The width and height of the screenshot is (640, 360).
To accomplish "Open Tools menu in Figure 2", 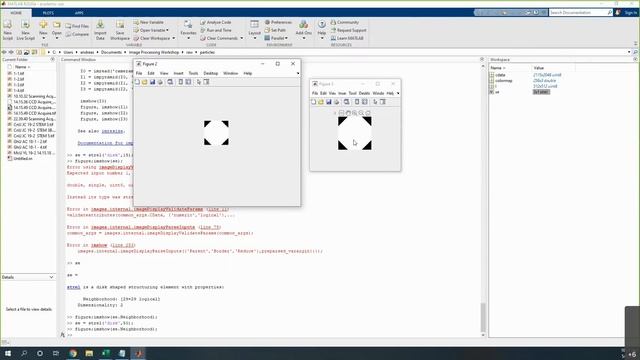I will click(x=193, y=73).
